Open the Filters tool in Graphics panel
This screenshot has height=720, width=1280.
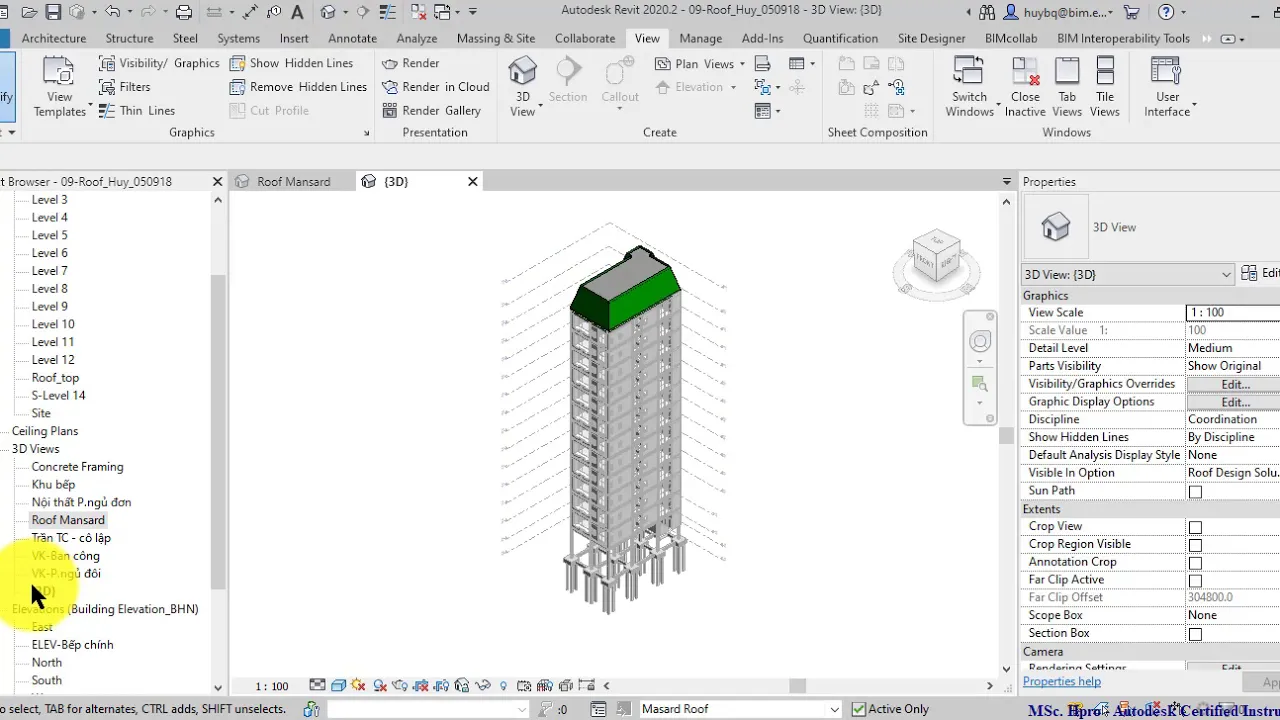(125, 87)
